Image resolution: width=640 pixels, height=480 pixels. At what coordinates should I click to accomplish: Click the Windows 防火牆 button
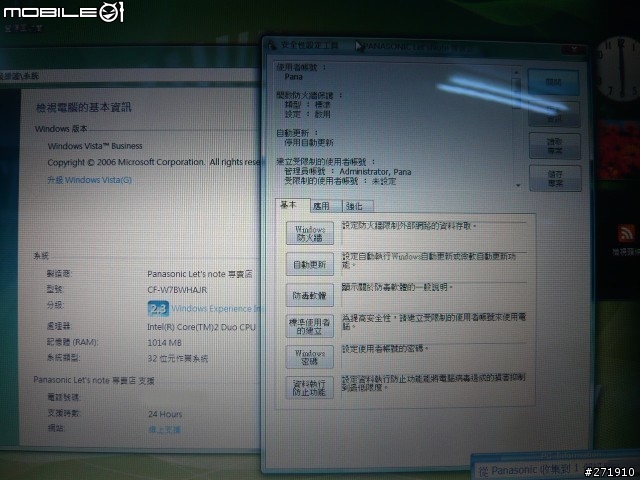[x=310, y=233]
